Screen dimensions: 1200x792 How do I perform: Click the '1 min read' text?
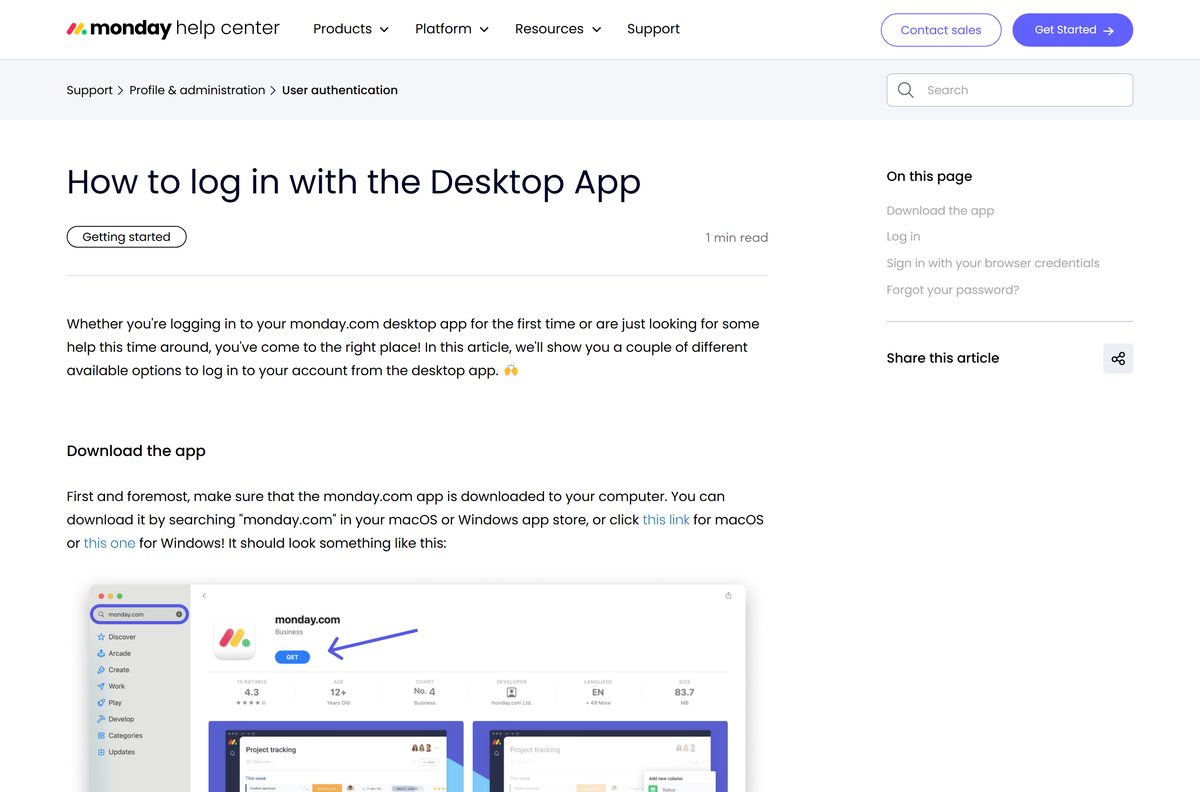pos(737,238)
